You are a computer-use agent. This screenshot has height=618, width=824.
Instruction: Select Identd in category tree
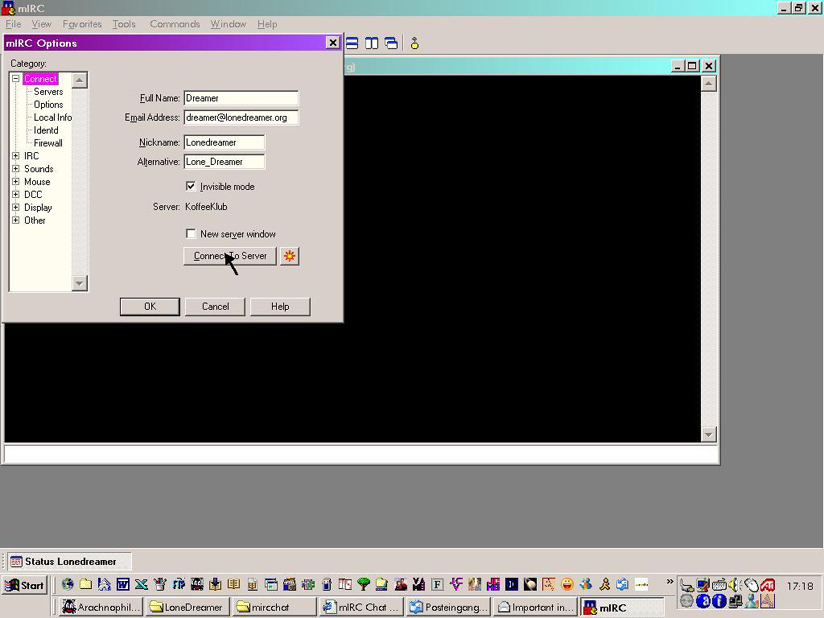46,130
